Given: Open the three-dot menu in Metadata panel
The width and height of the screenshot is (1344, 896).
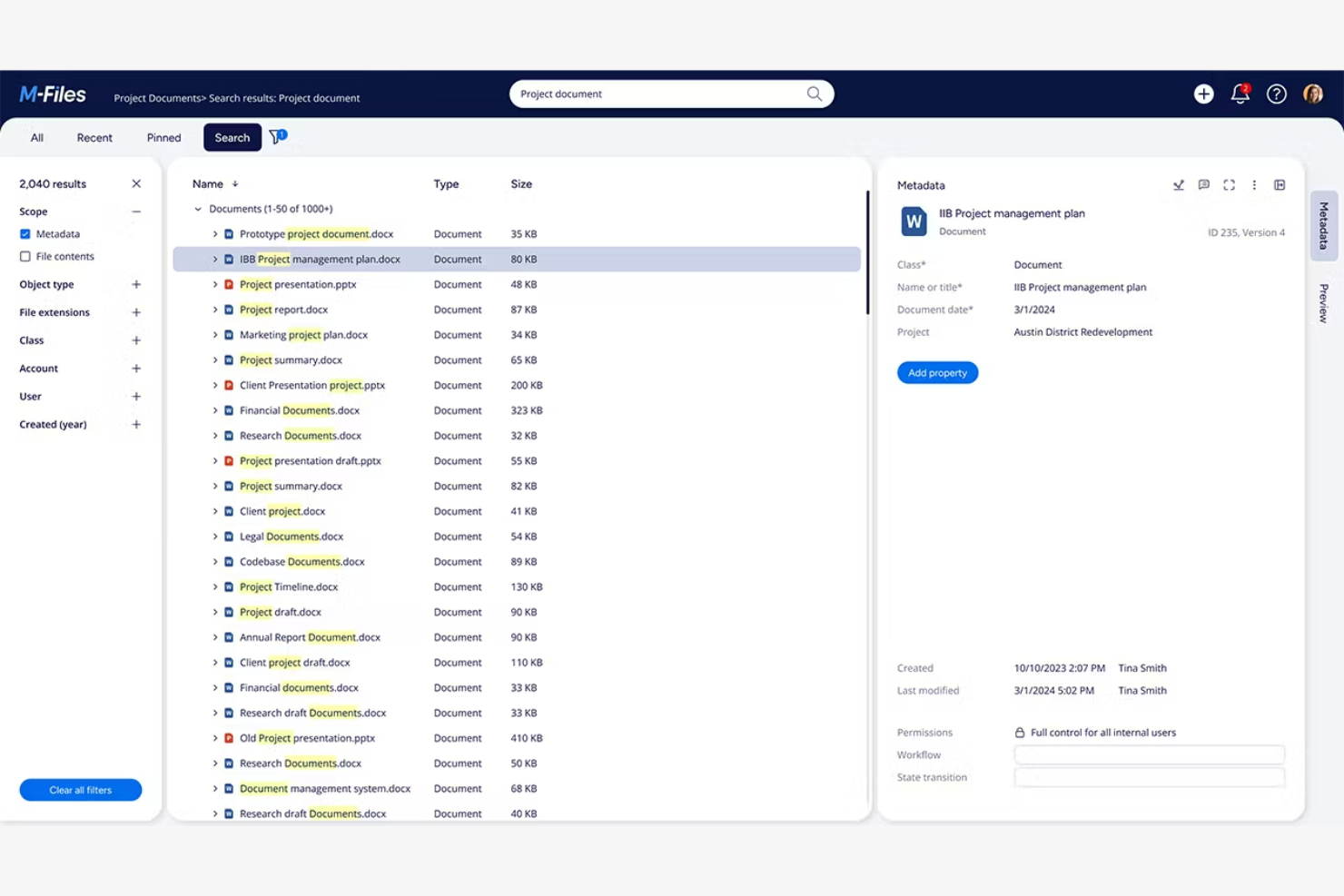Looking at the screenshot, I should coord(1254,184).
